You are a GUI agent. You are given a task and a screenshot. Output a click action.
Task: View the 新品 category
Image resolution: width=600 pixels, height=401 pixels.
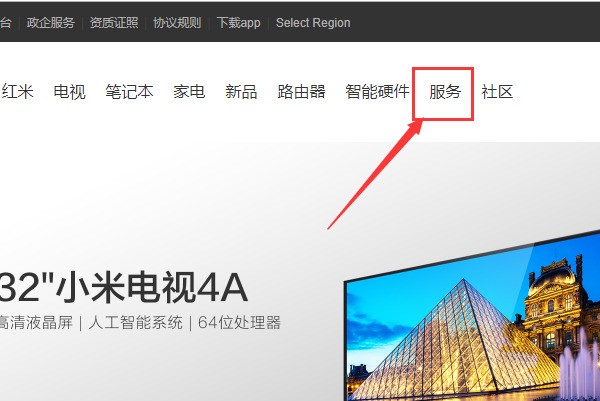point(241,92)
